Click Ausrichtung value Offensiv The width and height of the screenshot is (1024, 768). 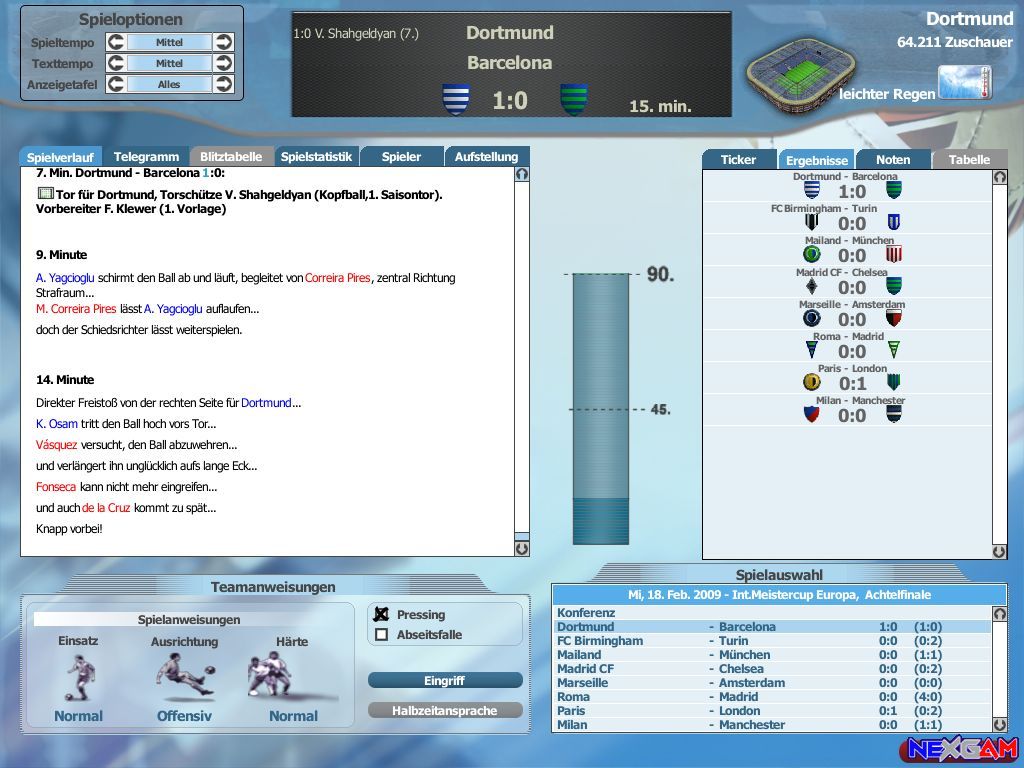(184, 716)
